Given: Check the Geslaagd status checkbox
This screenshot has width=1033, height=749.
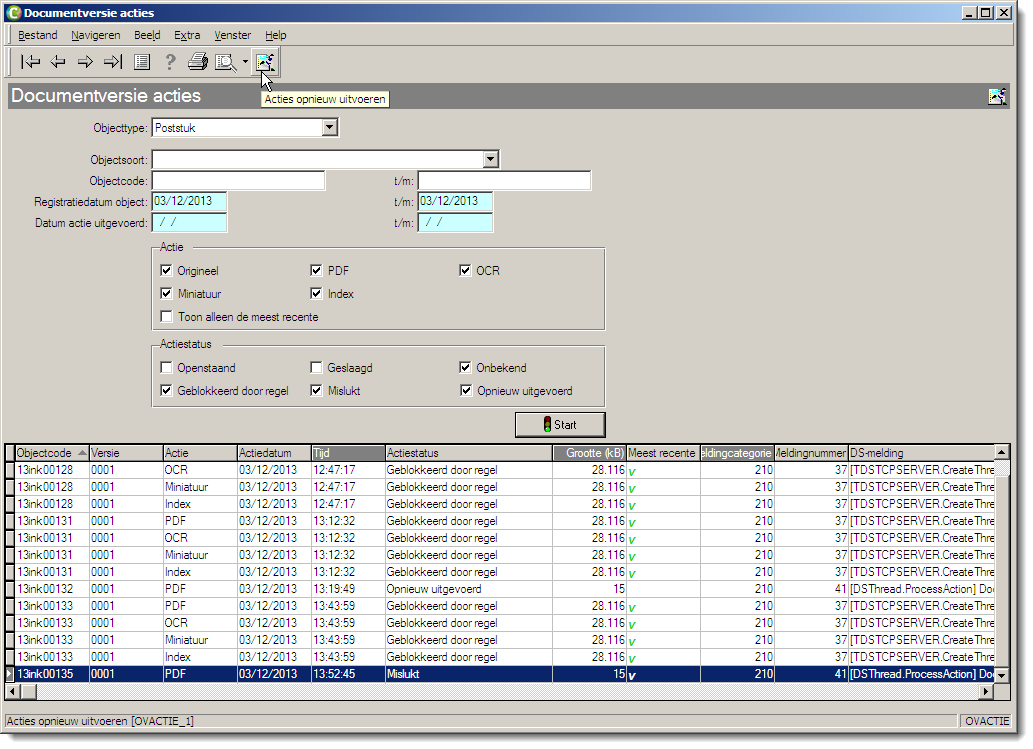Looking at the screenshot, I should point(316,368).
